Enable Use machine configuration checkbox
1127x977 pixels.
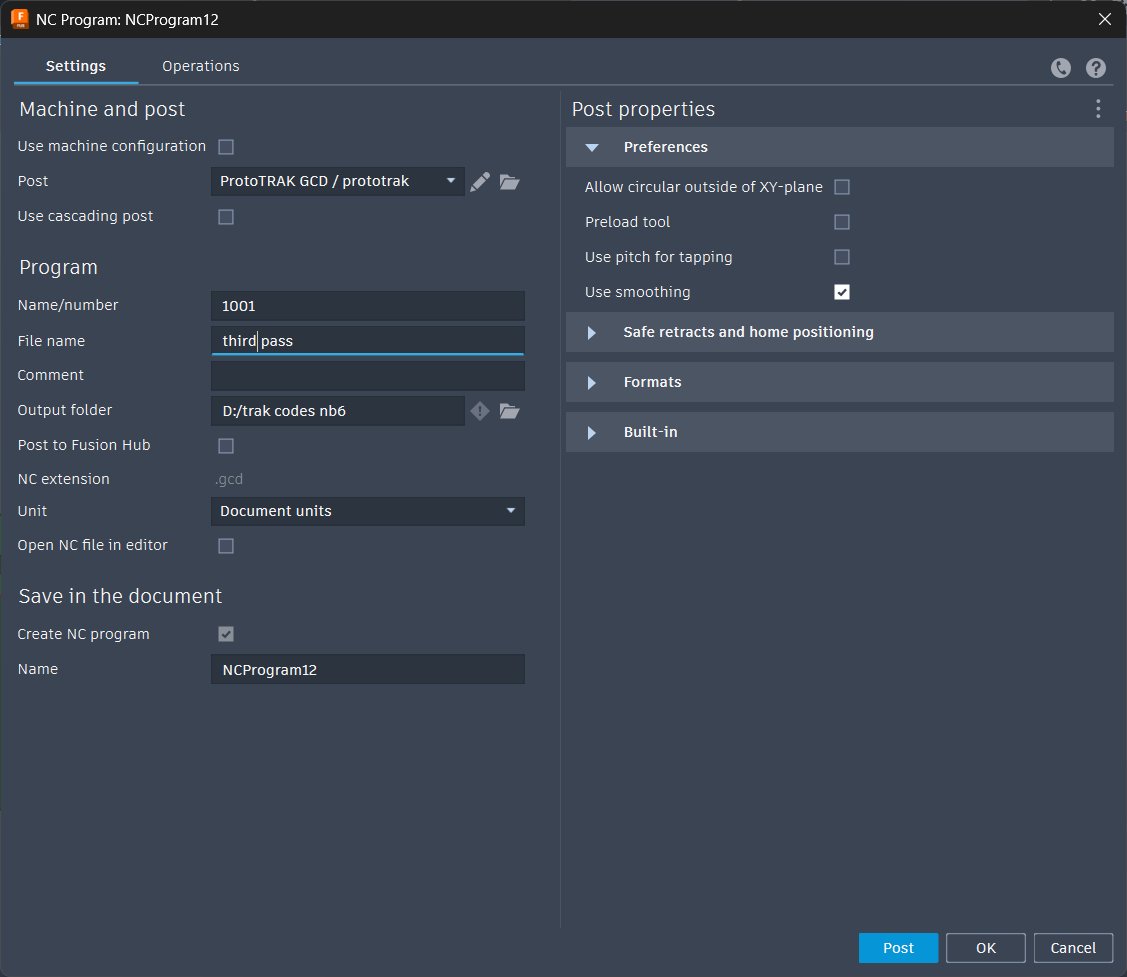click(226, 147)
